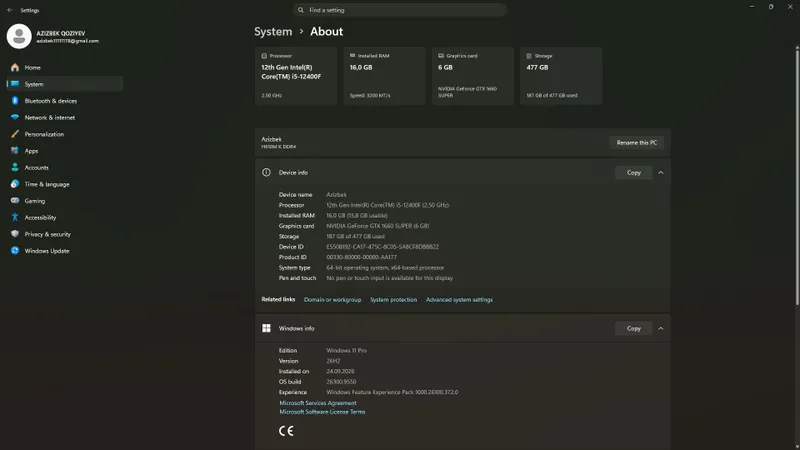Viewport: 800px width, 450px height.
Task: Navigate to Windows Update
Action: click(65, 251)
